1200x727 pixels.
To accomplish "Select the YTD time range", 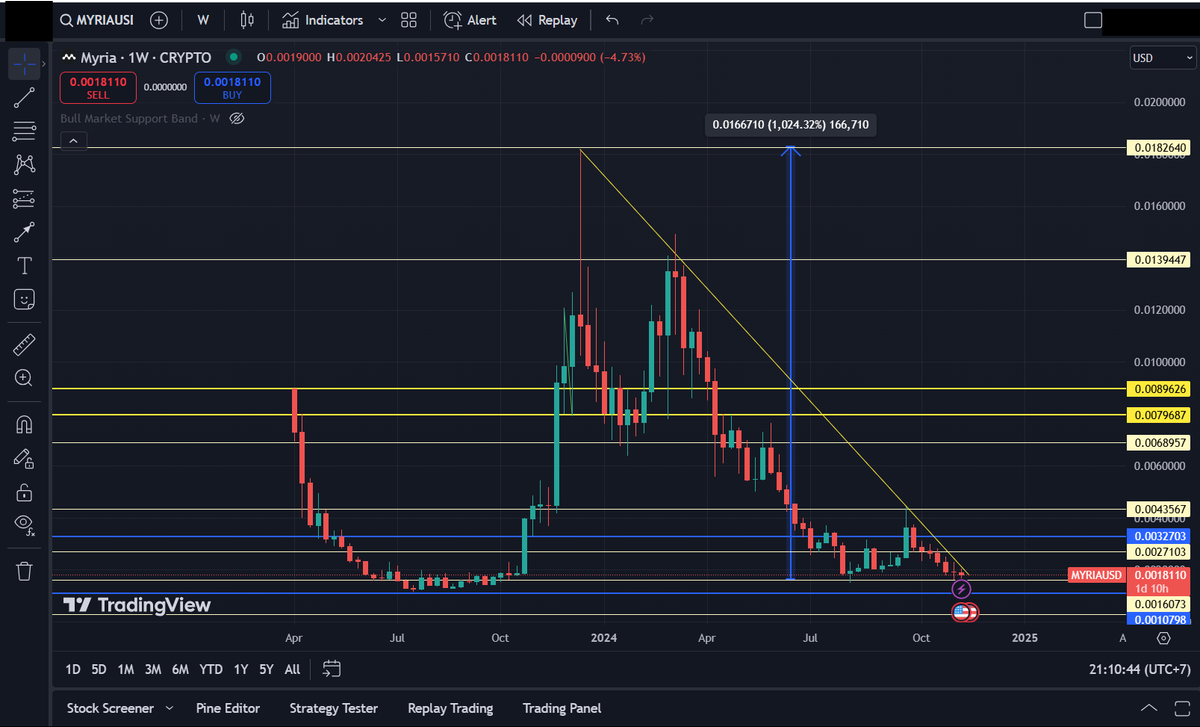I will [x=211, y=668].
